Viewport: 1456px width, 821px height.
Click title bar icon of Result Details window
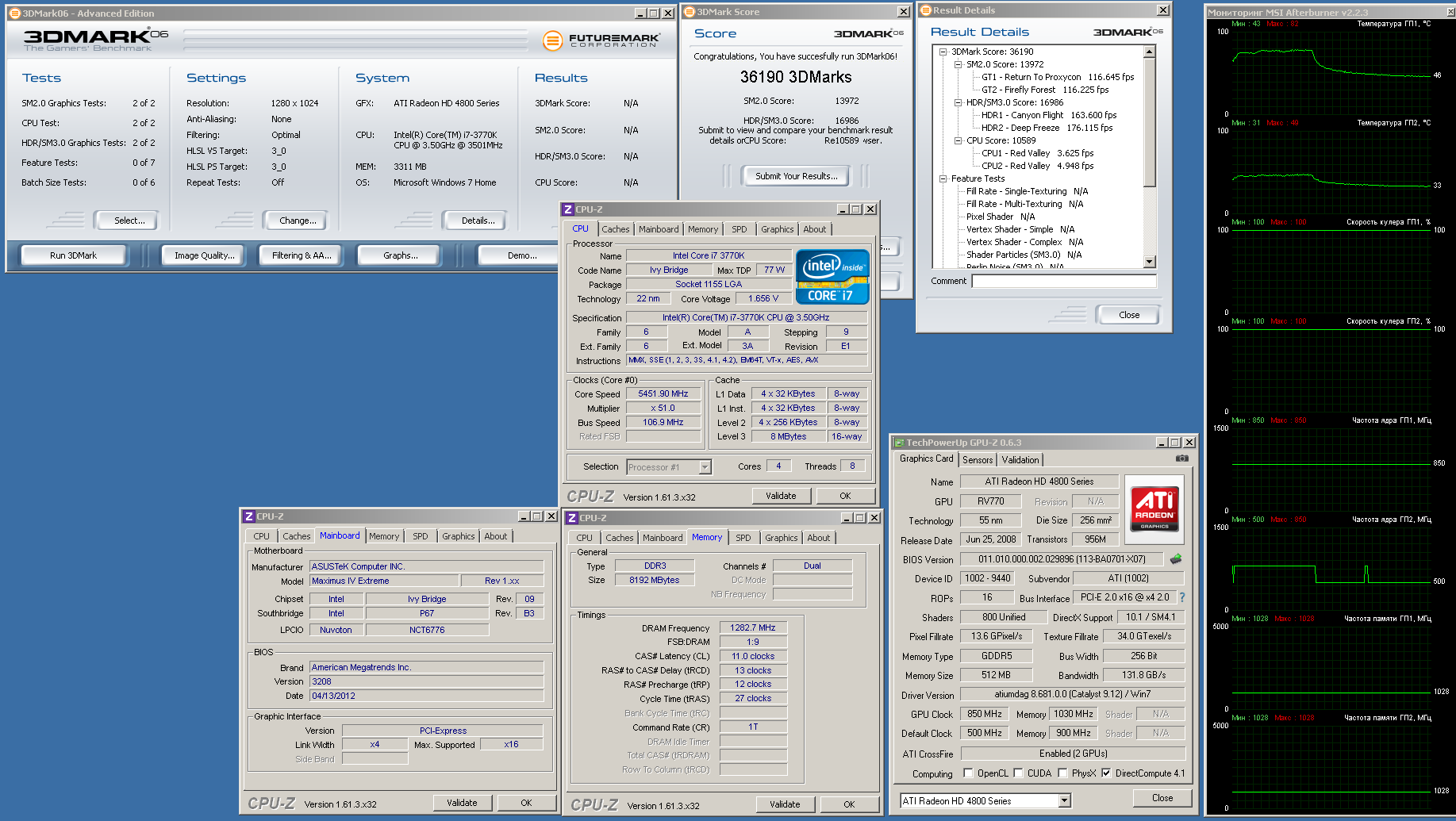pyautogui.click(x=925, y=10)
